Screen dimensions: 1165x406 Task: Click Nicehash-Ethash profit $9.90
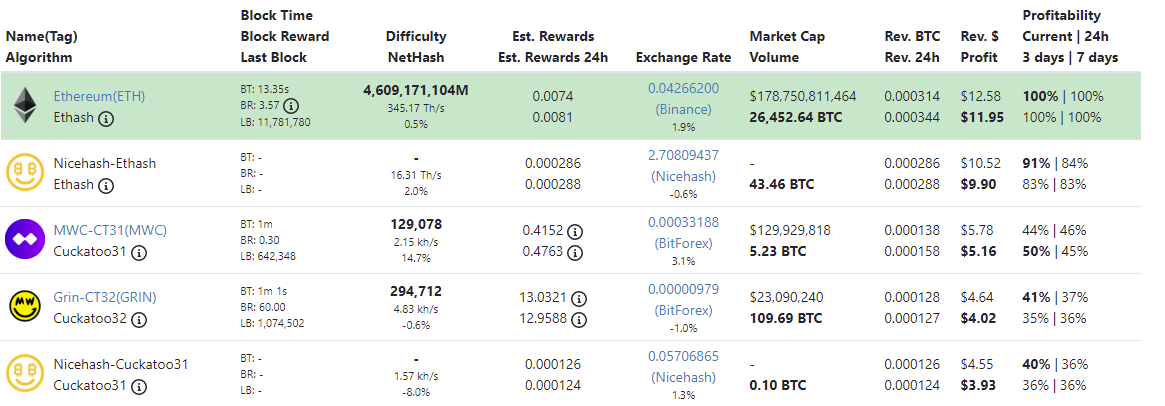click(979, 184)
